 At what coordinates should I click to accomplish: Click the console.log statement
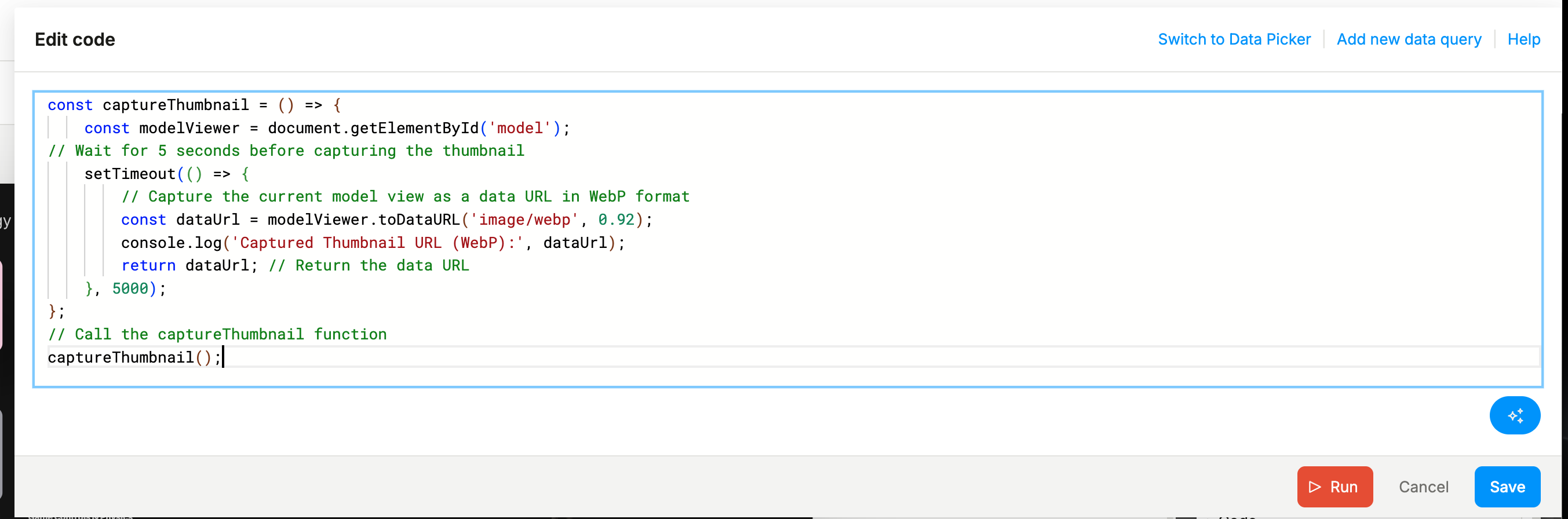point(171,243)
